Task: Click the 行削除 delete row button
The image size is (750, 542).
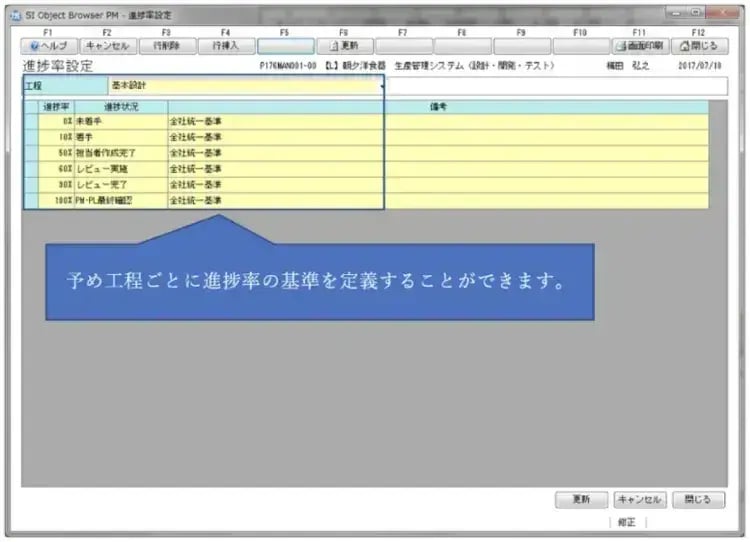Action: click(167, 46)
